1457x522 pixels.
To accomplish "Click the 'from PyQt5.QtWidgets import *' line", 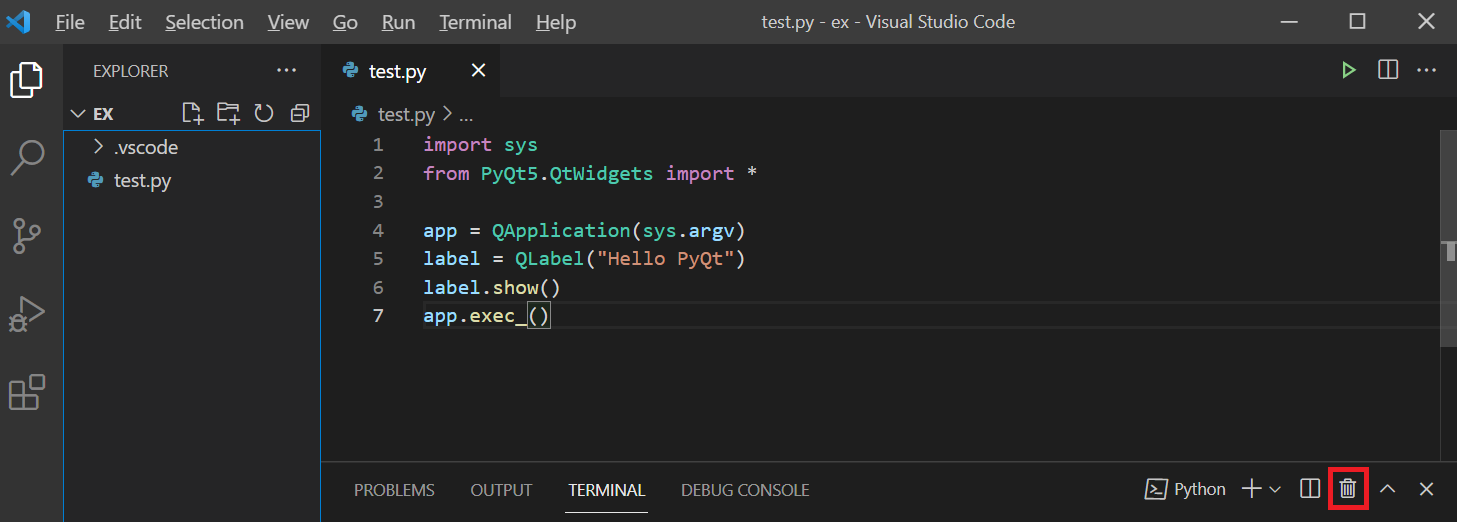I will [x=590, y=173].
